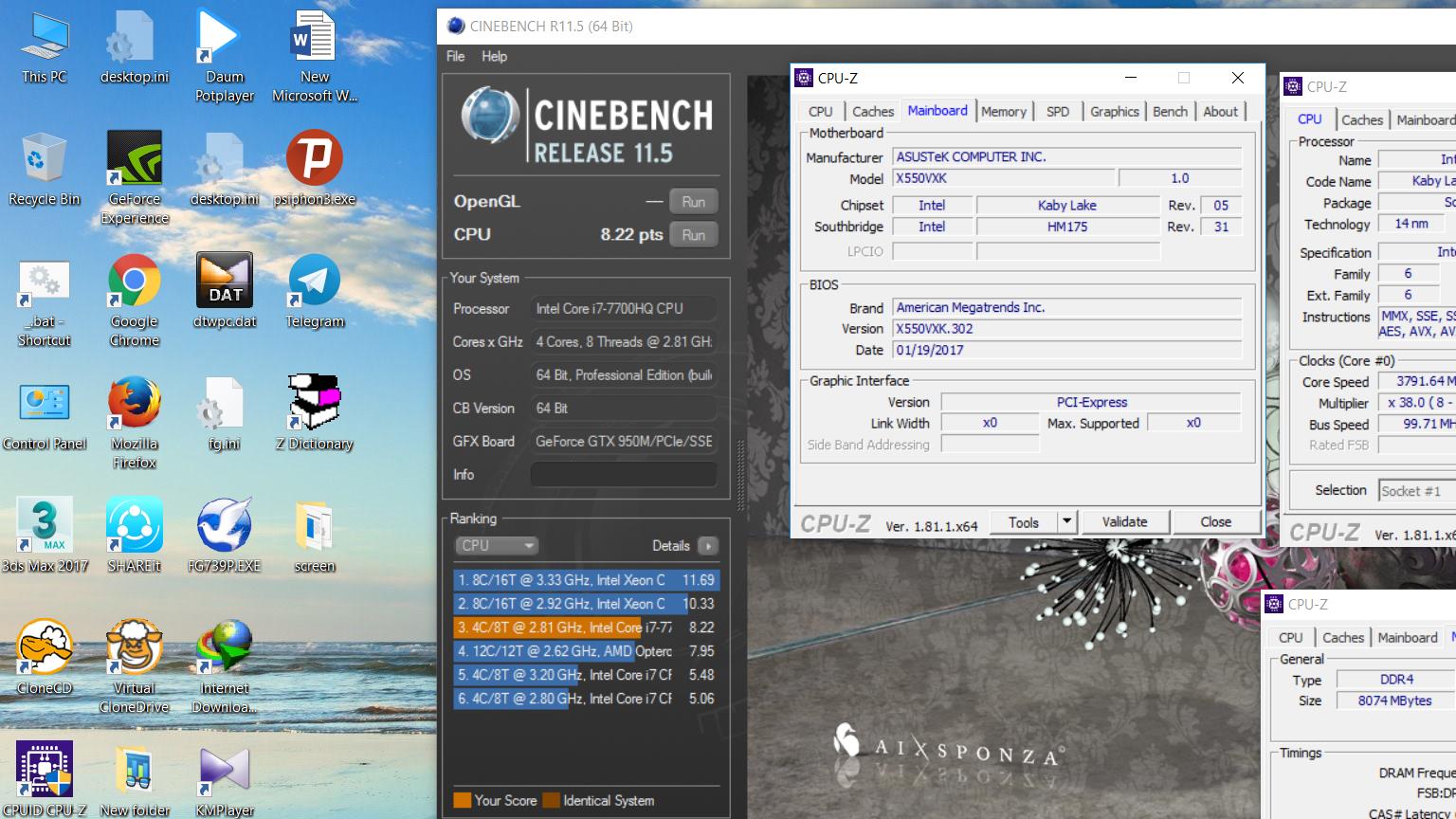Open Cinebench File menu
Screen dimensions: 1456x819
[x=456, y=56]
